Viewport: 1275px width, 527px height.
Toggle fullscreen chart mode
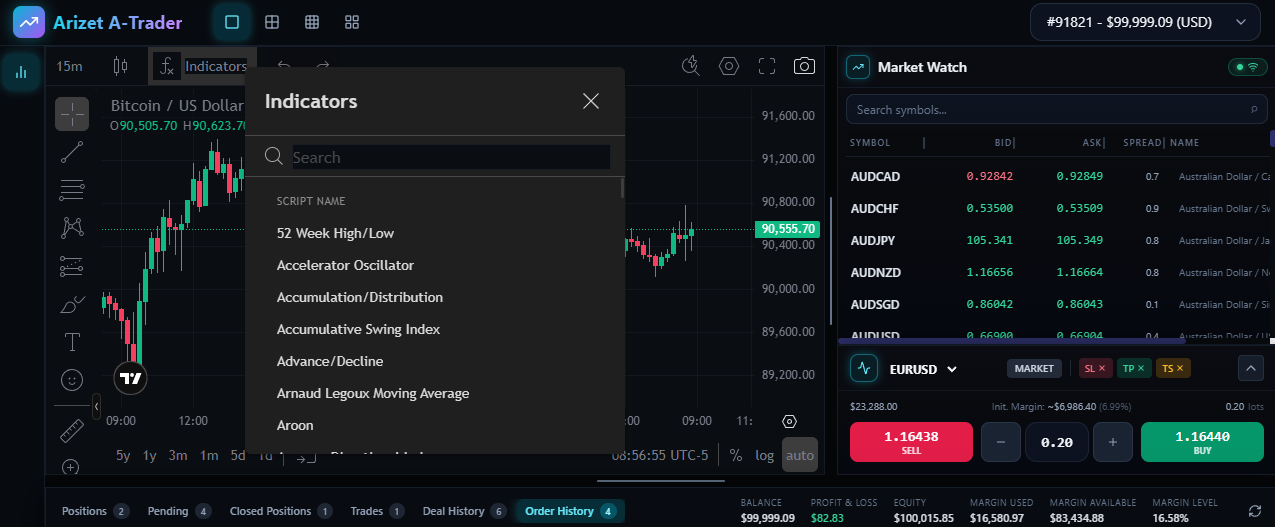(x=767, y=66)
